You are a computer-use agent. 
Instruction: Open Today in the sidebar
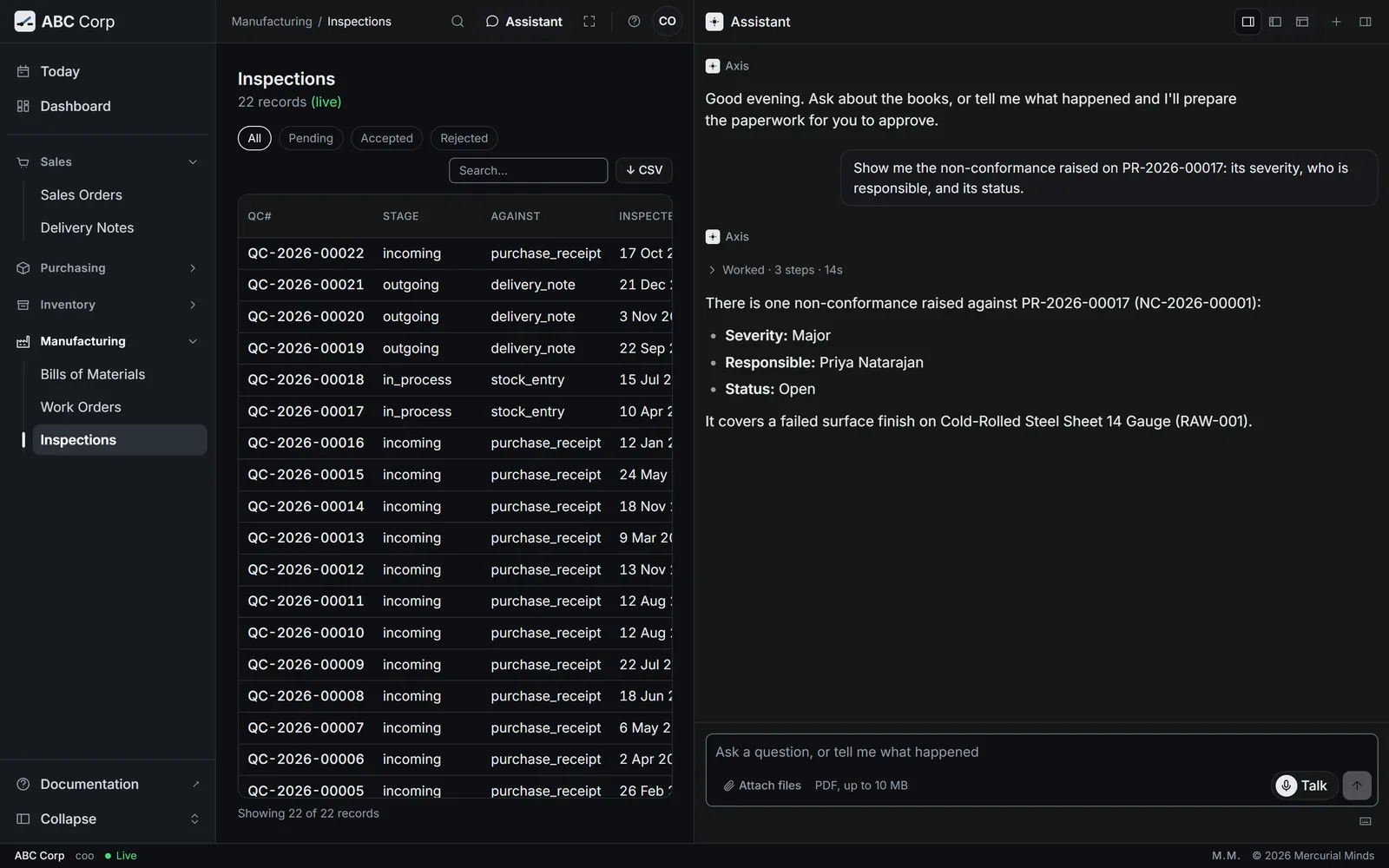(x=108, y=71)
